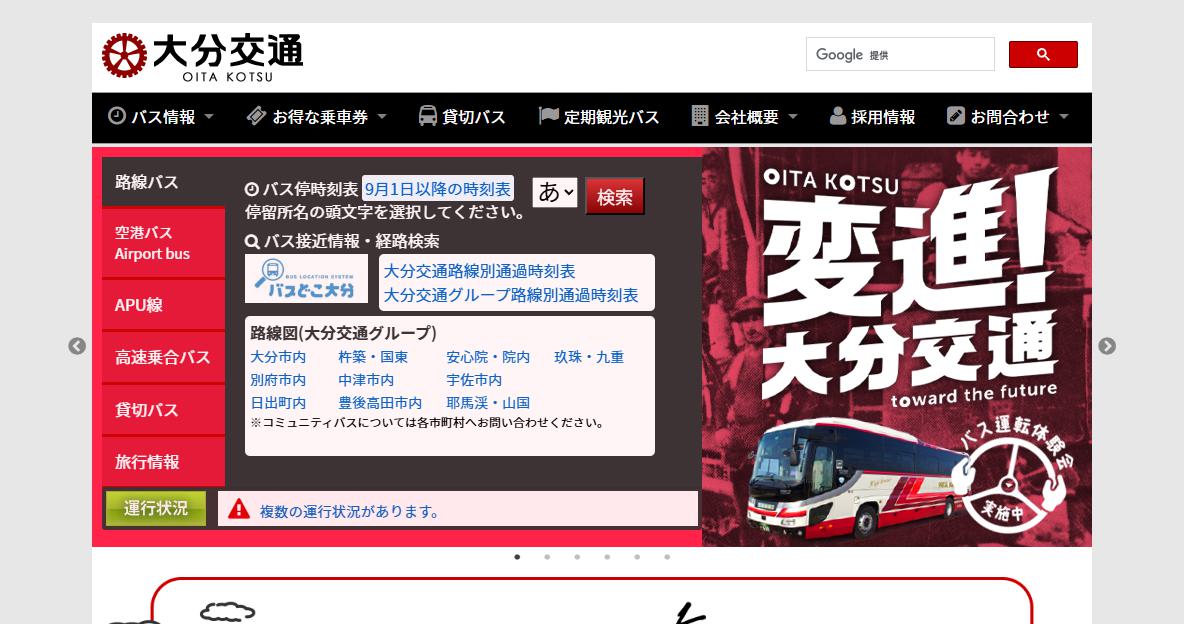Click the pencil icon beside お問合わせ

click(x=956, y=116)
